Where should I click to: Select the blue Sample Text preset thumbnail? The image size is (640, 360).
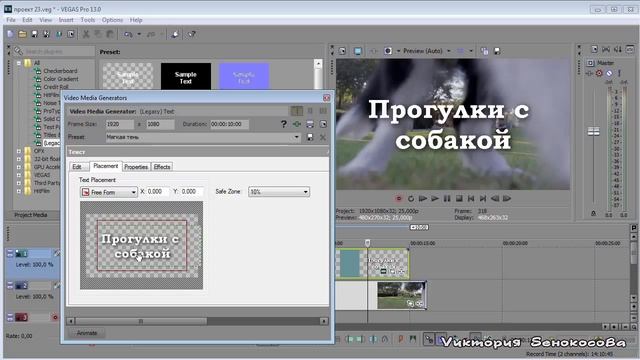pyautogui.click(x=244, y=76)
